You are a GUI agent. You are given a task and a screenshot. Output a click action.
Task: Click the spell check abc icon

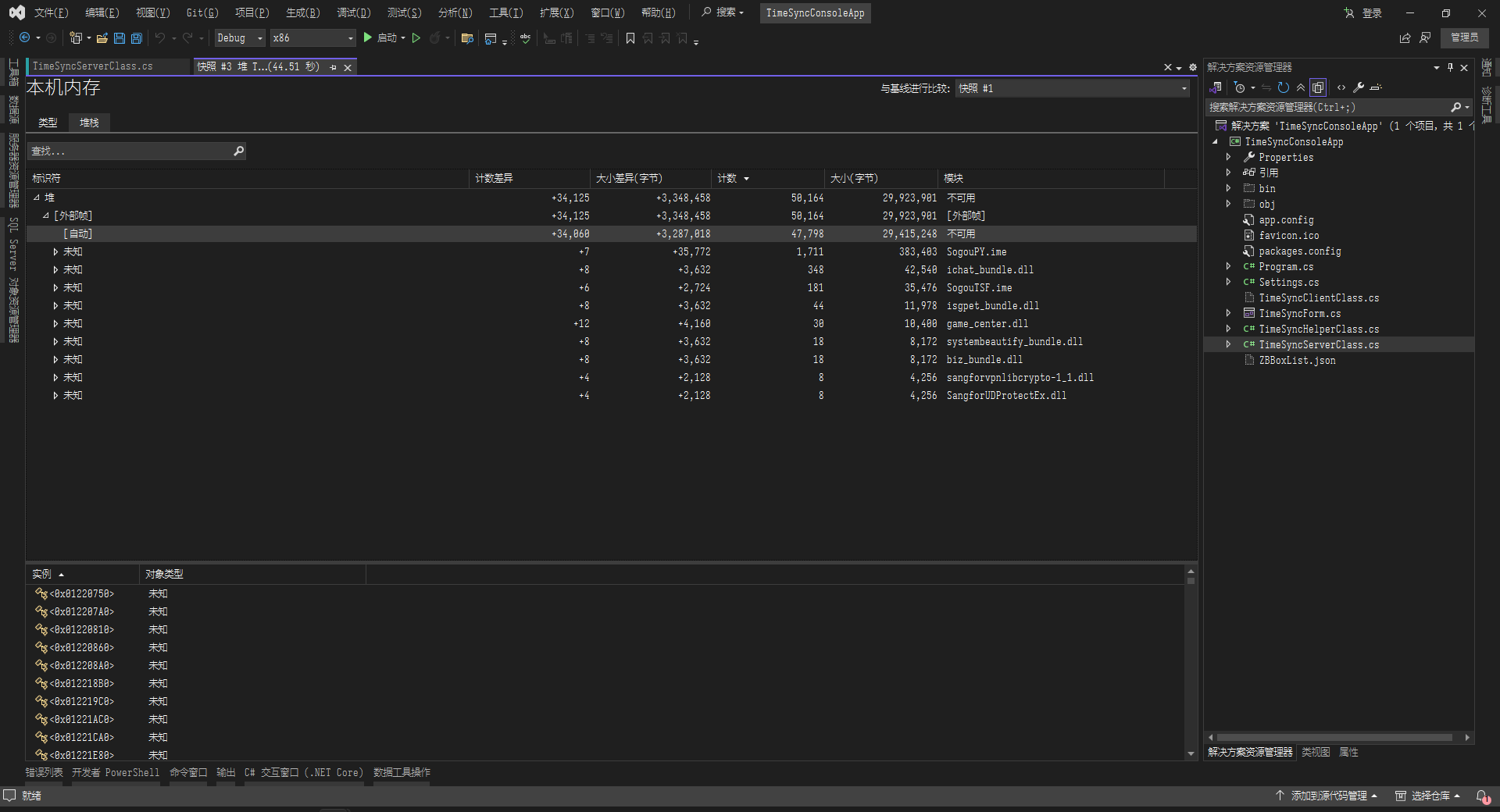[526, 37]
